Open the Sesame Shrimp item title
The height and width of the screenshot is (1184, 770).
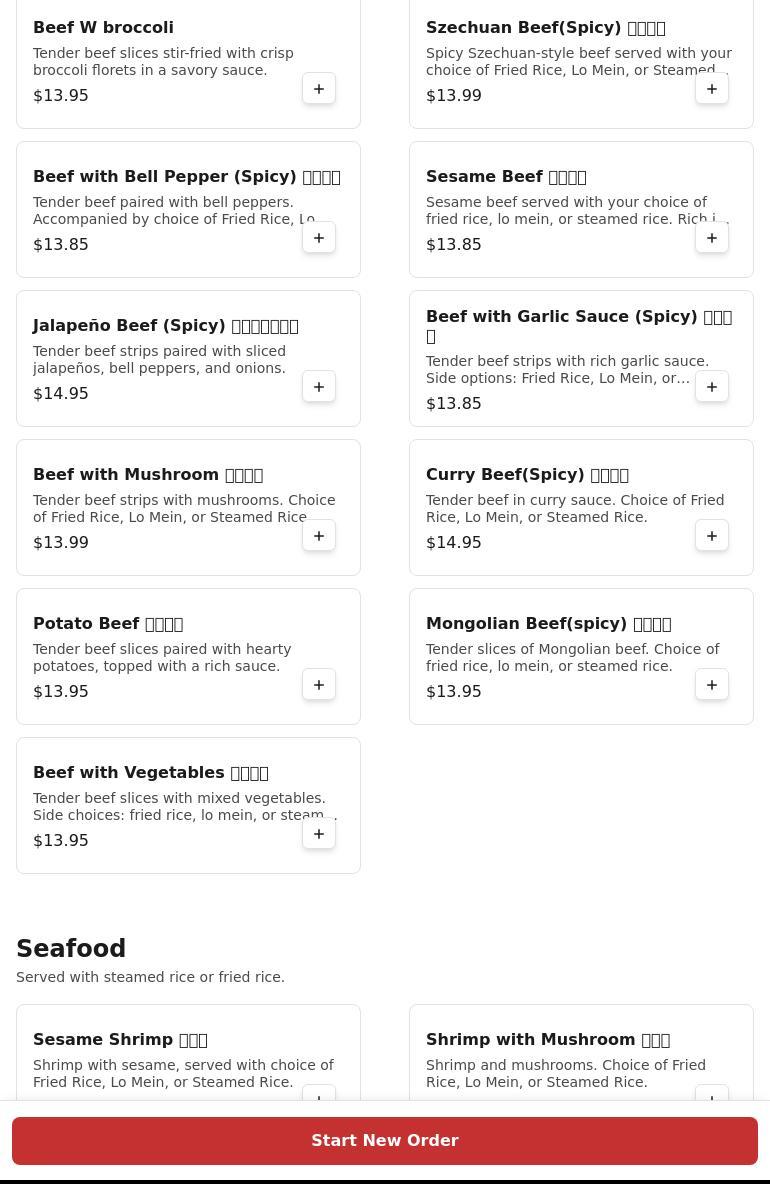[x=120, y=1040]
